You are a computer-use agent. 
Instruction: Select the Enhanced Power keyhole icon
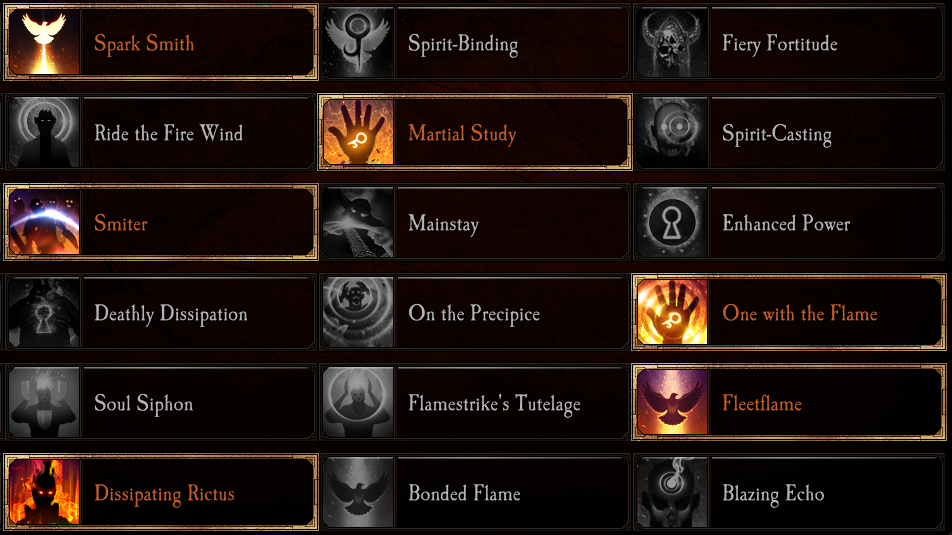672,223
